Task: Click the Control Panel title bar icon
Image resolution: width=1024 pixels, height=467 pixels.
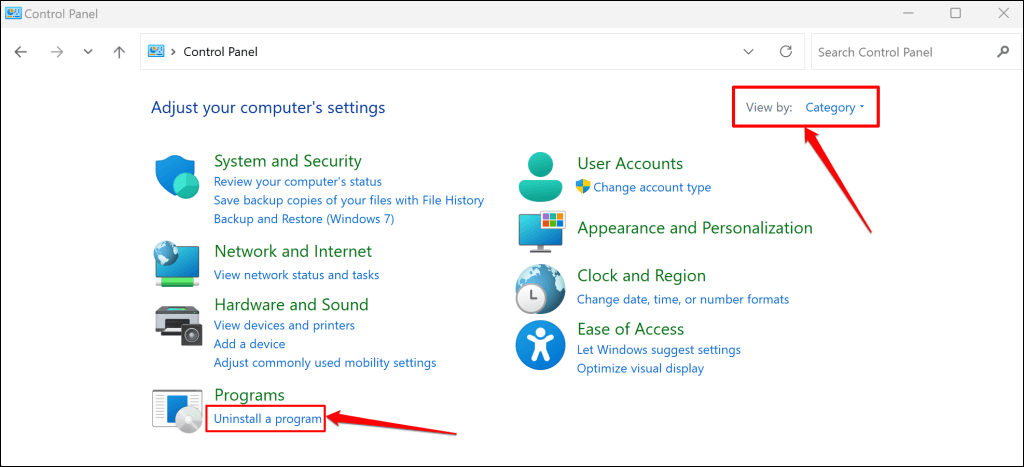Action: point(12,13)
